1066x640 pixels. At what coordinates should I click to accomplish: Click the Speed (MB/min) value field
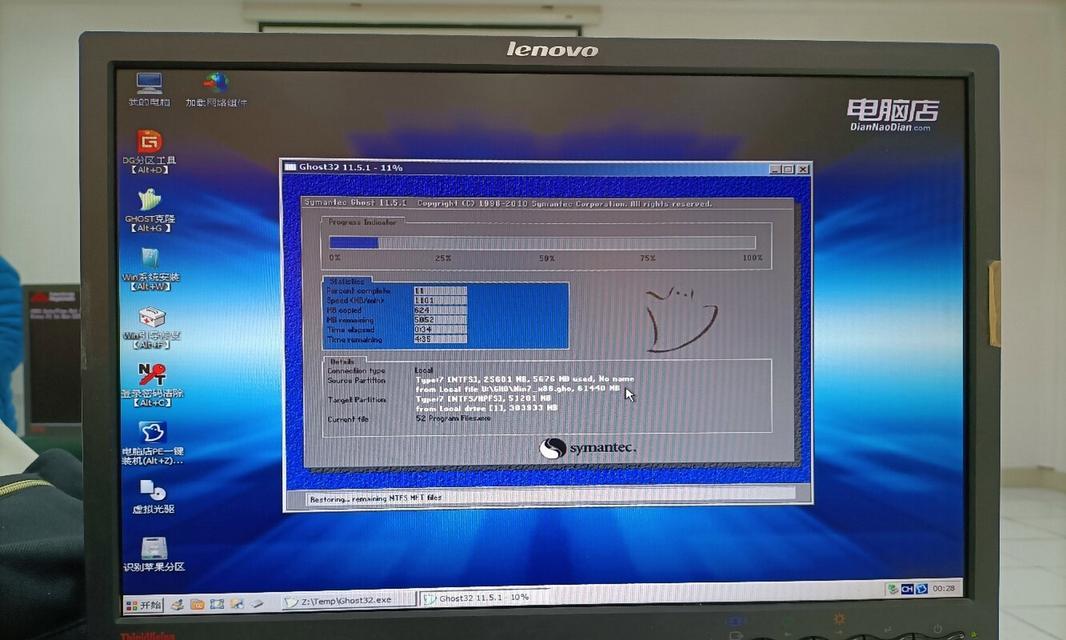click(x=440, y=300)
